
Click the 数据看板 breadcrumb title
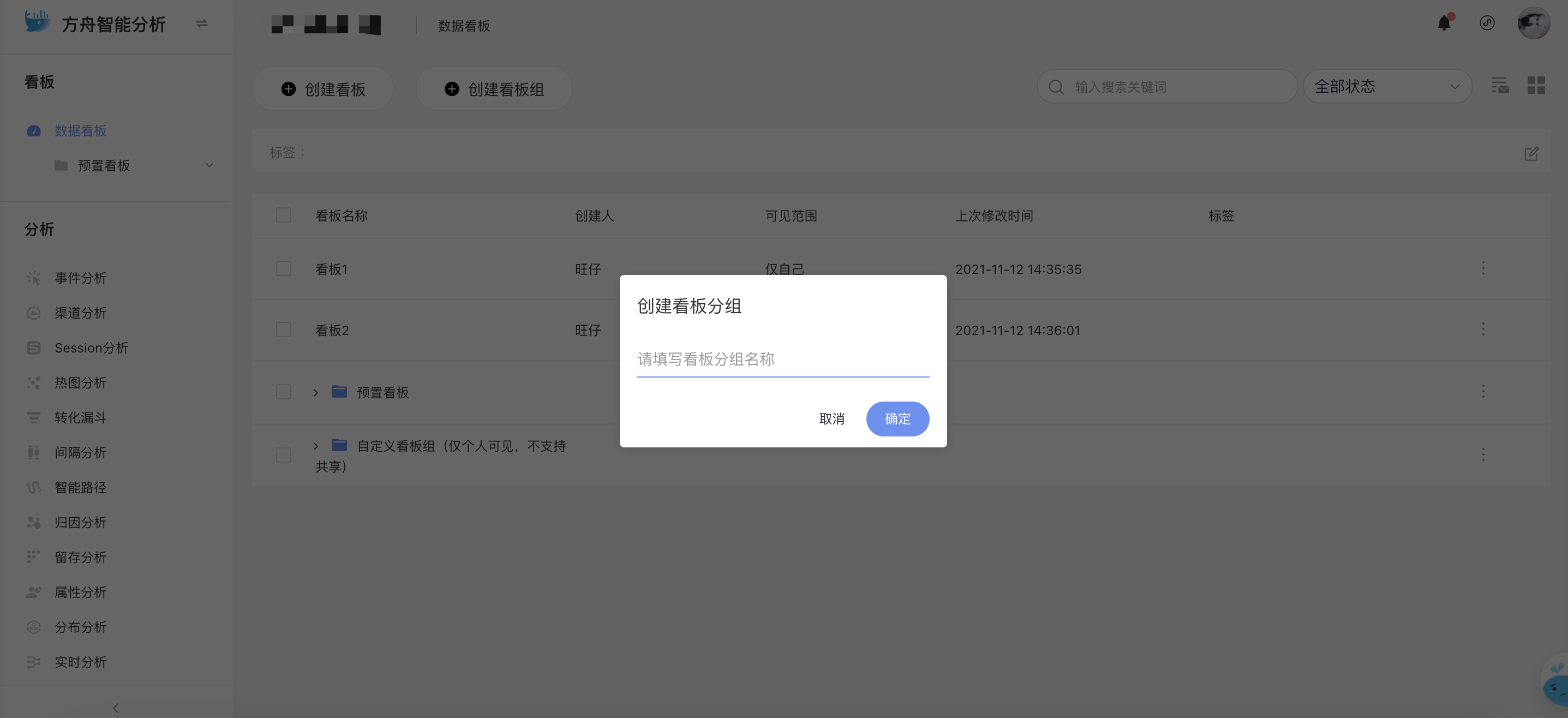[x=464, y=26]
